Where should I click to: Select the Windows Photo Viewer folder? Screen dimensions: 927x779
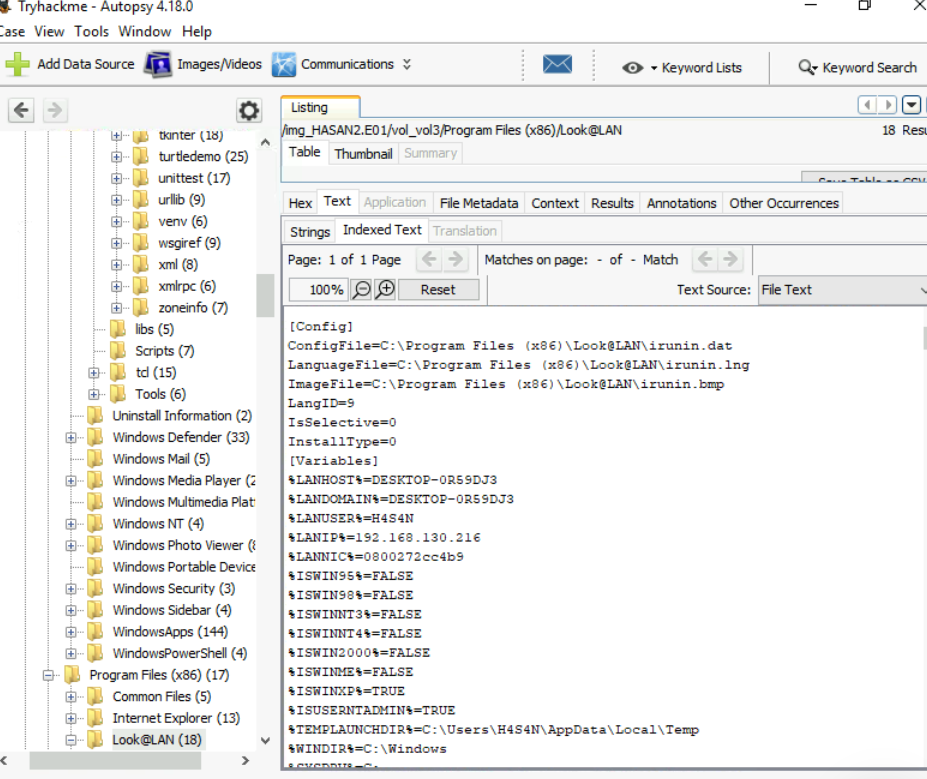(x=184, y=546)
